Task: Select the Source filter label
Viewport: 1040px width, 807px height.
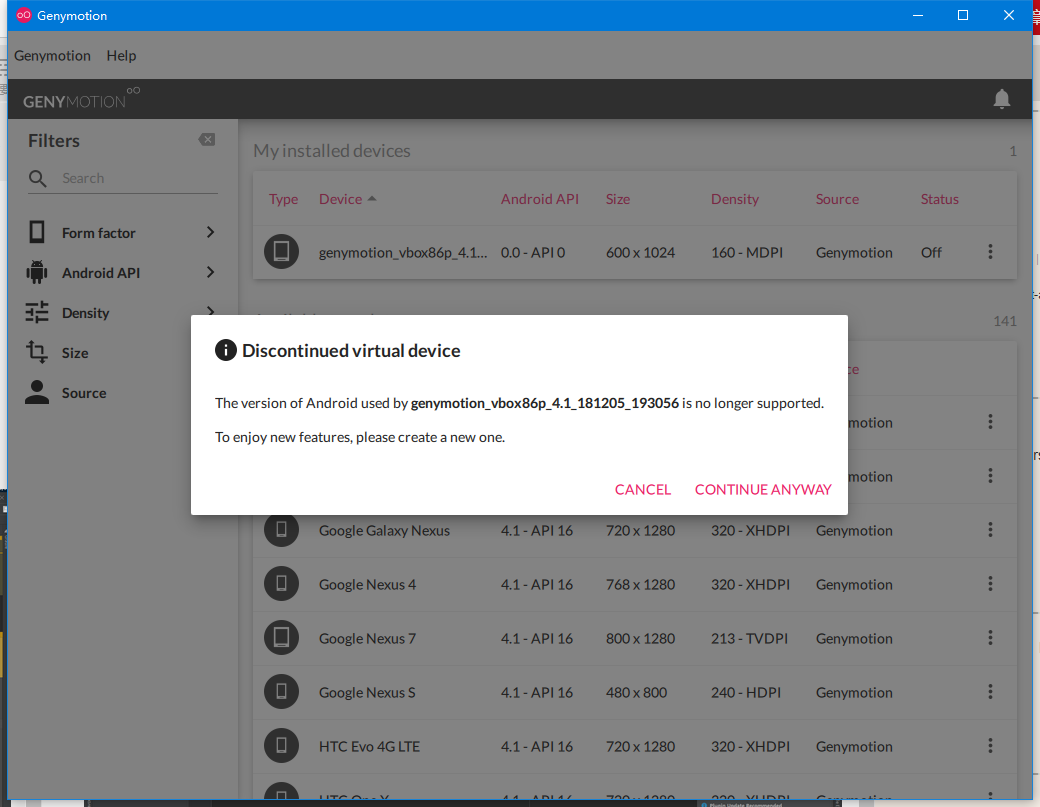Action: point(84,393)
